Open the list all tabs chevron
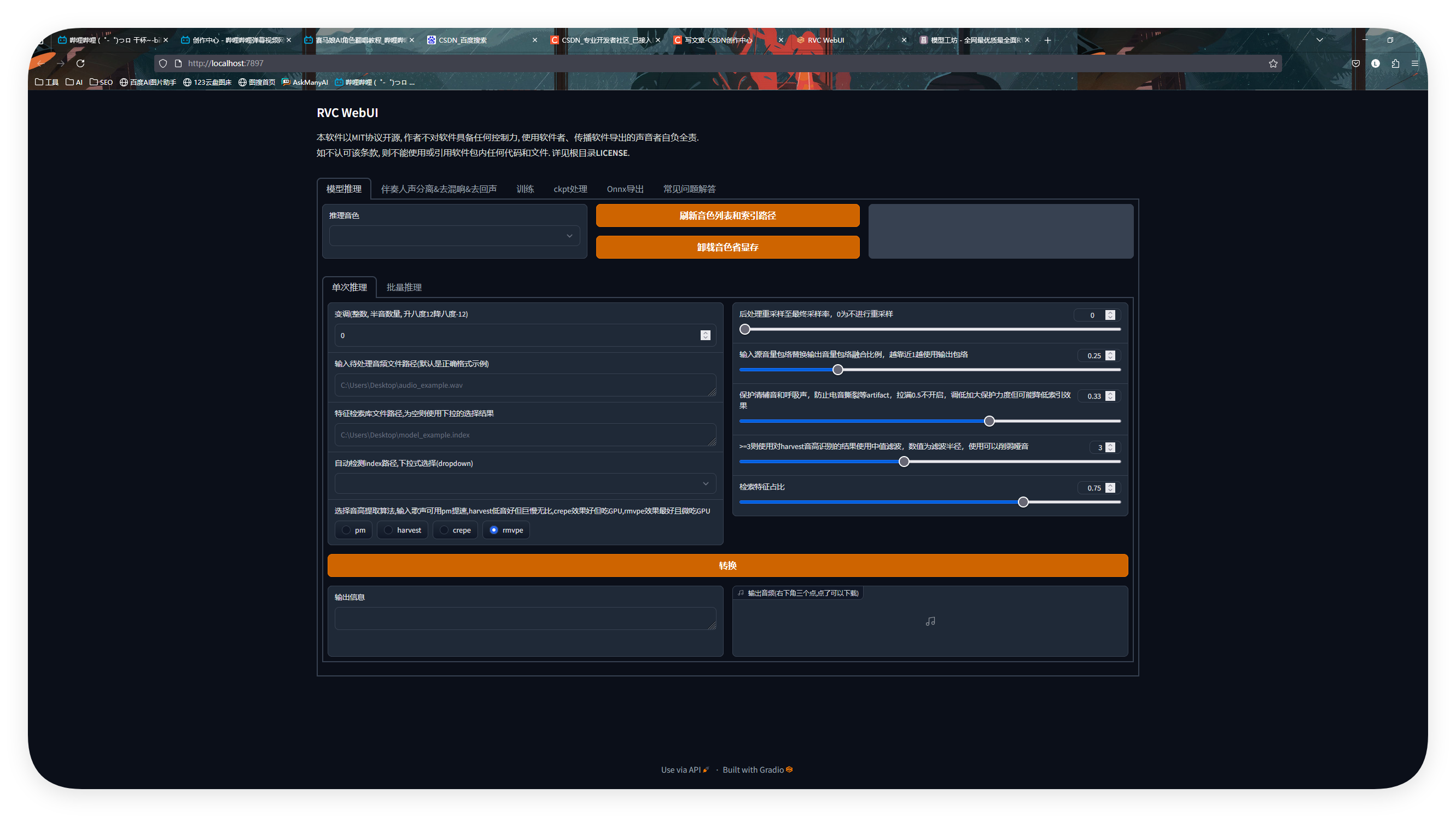 click(1319, 40)
